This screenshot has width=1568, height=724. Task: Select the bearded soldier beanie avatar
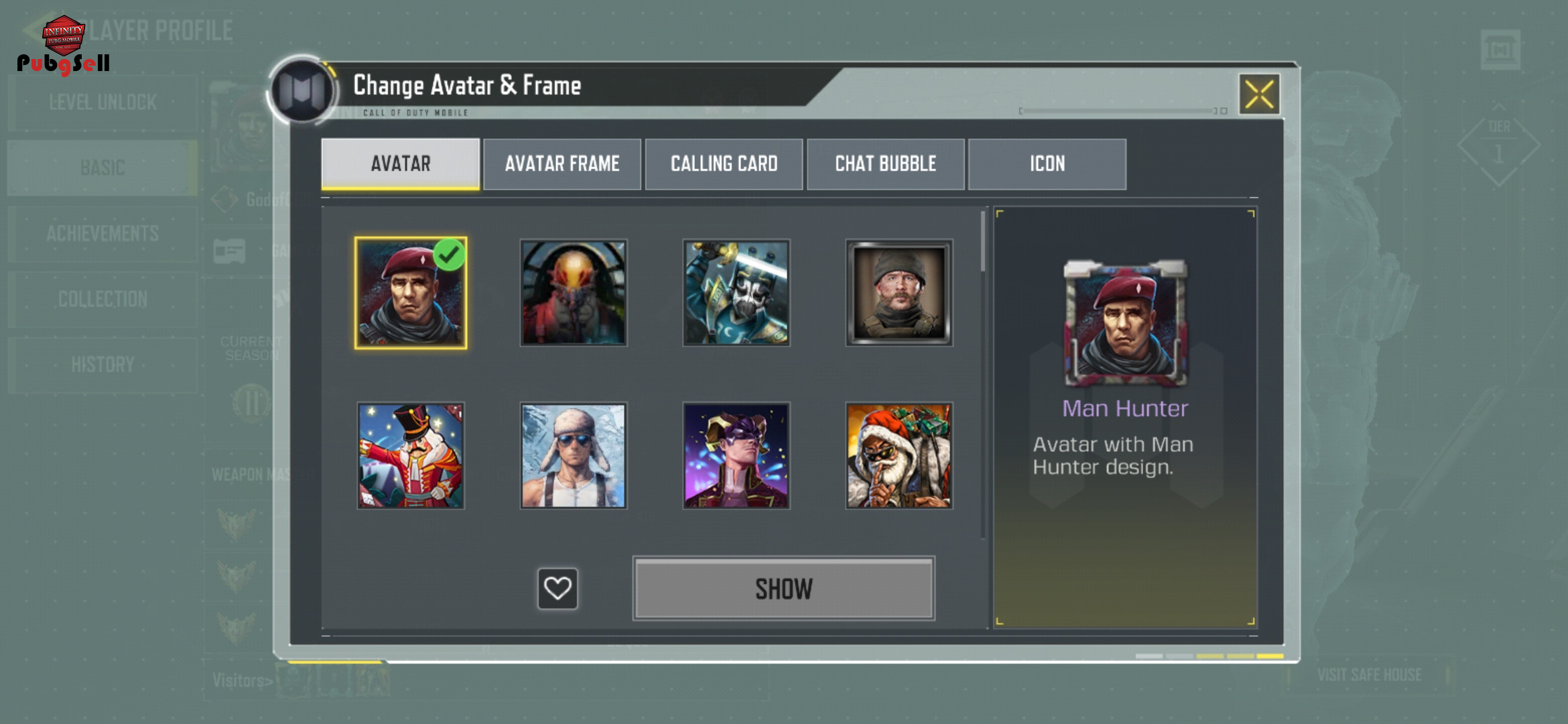tap(899, 293)
